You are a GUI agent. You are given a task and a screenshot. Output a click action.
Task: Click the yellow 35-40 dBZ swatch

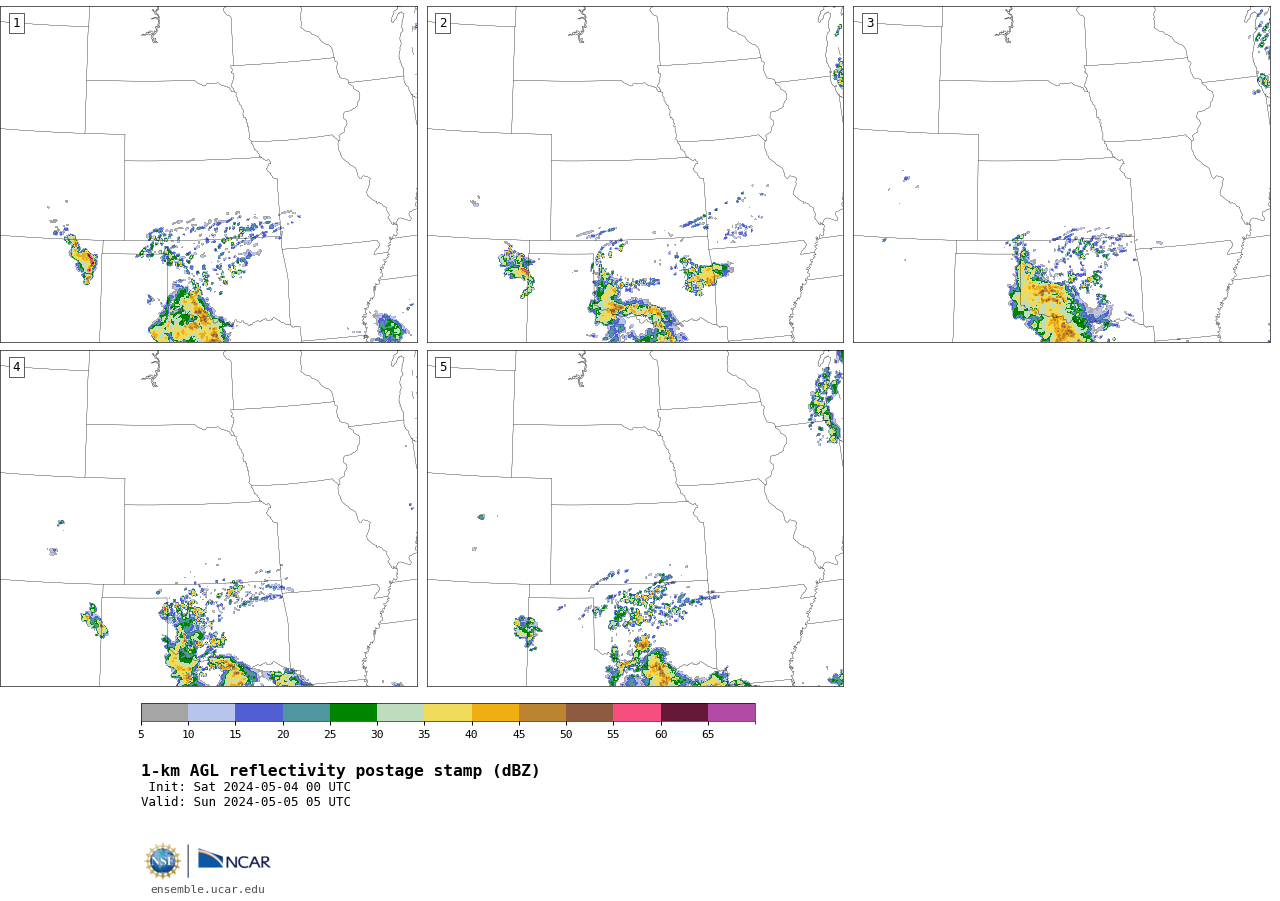click(x=448, y=713)
